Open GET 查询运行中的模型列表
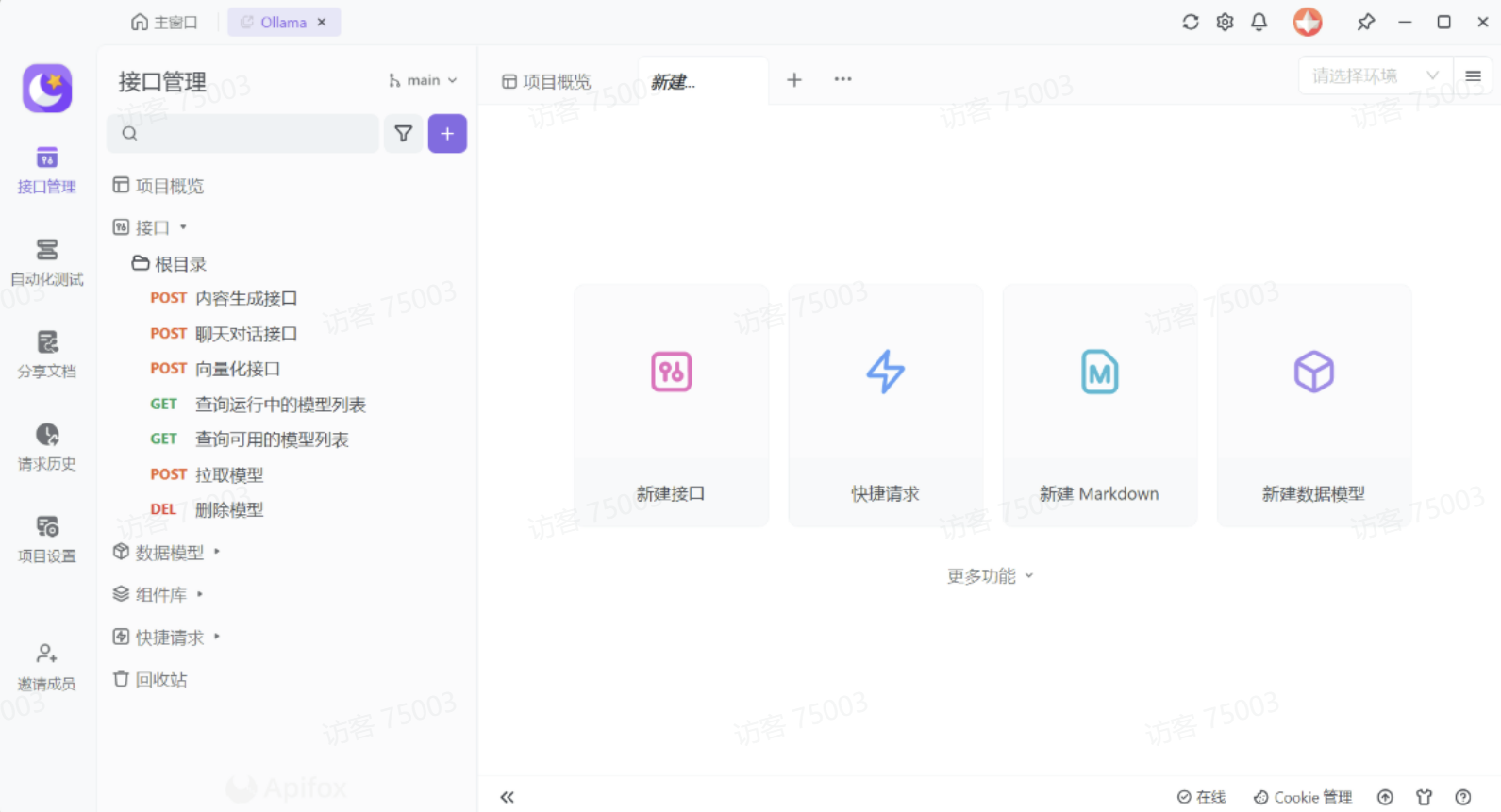1501x812 pixels. pyautogui.click(x=258, y=405)
